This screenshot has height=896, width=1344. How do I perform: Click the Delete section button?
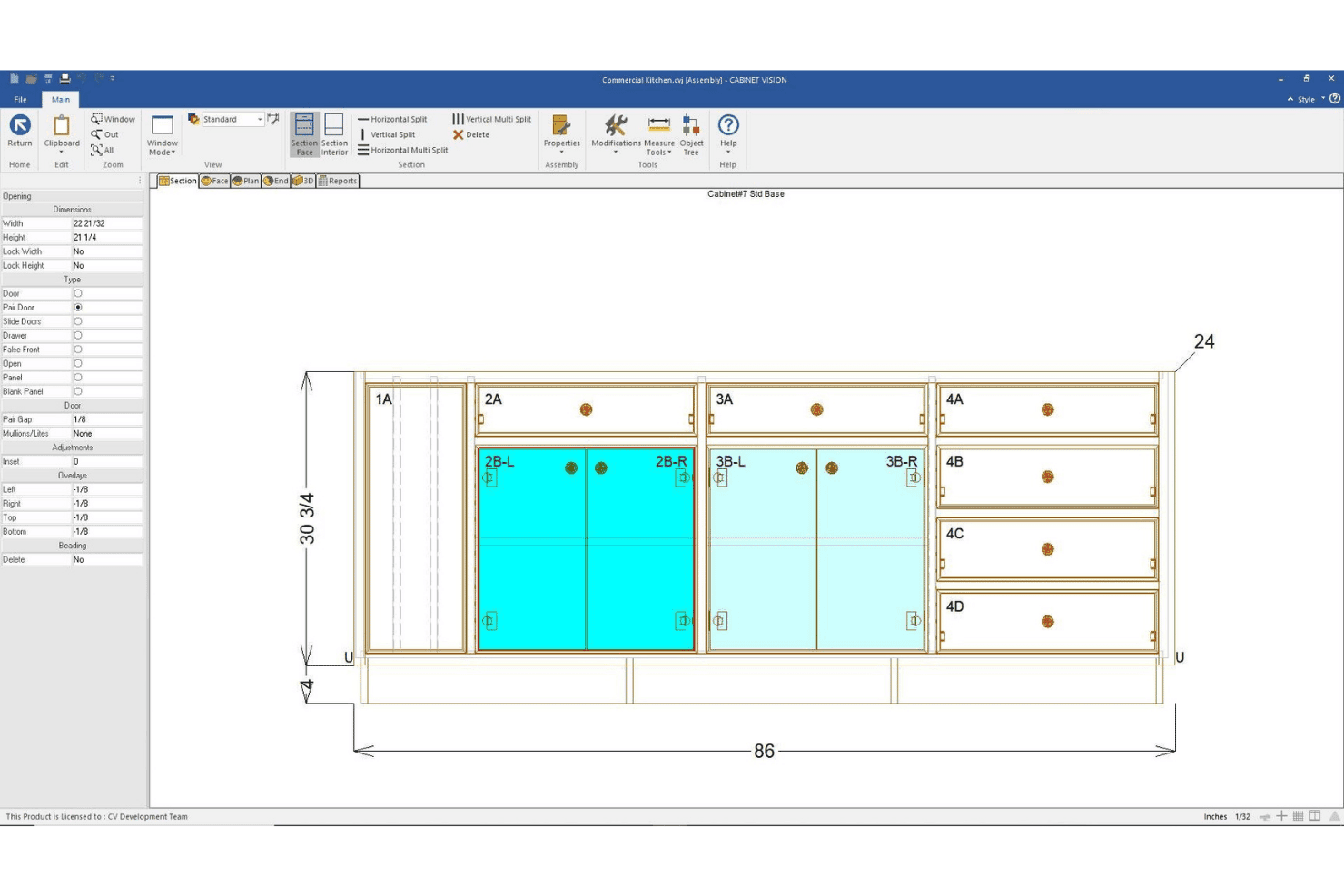tap(471, 134)
